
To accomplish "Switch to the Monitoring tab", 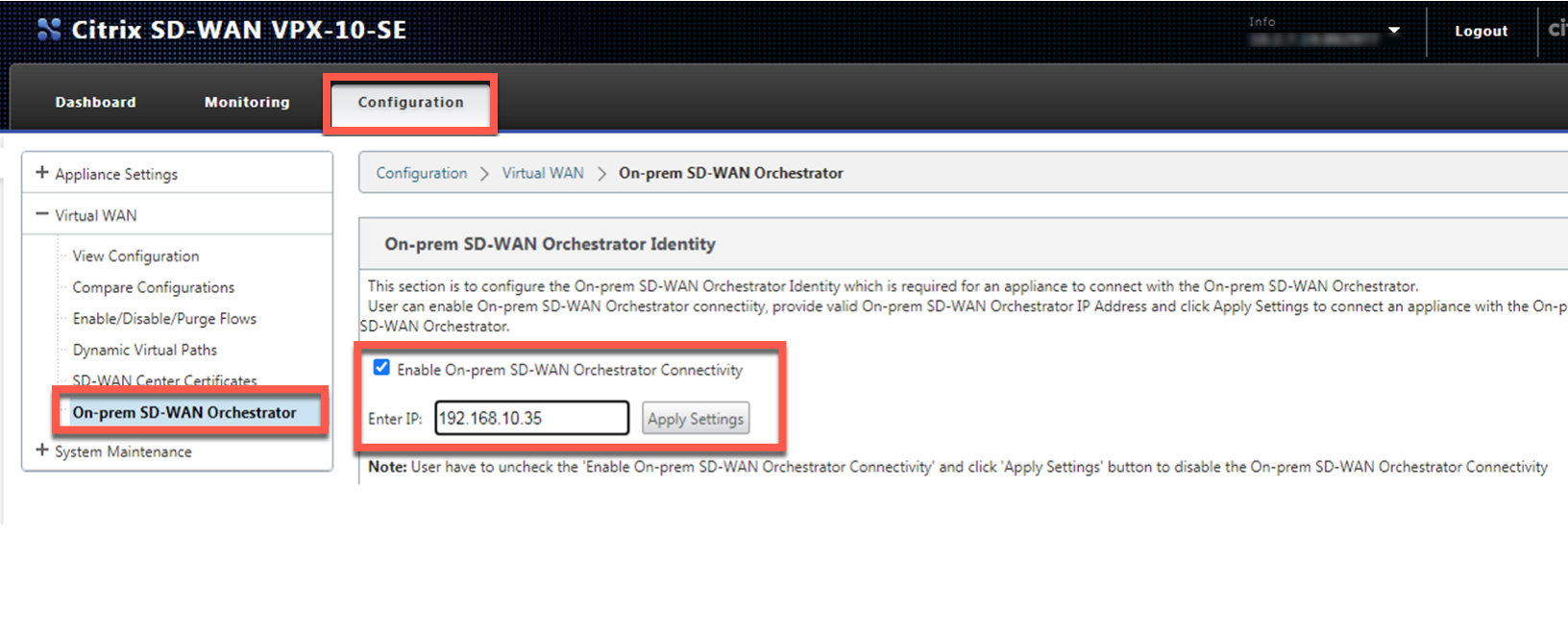I will click(247, 102).
